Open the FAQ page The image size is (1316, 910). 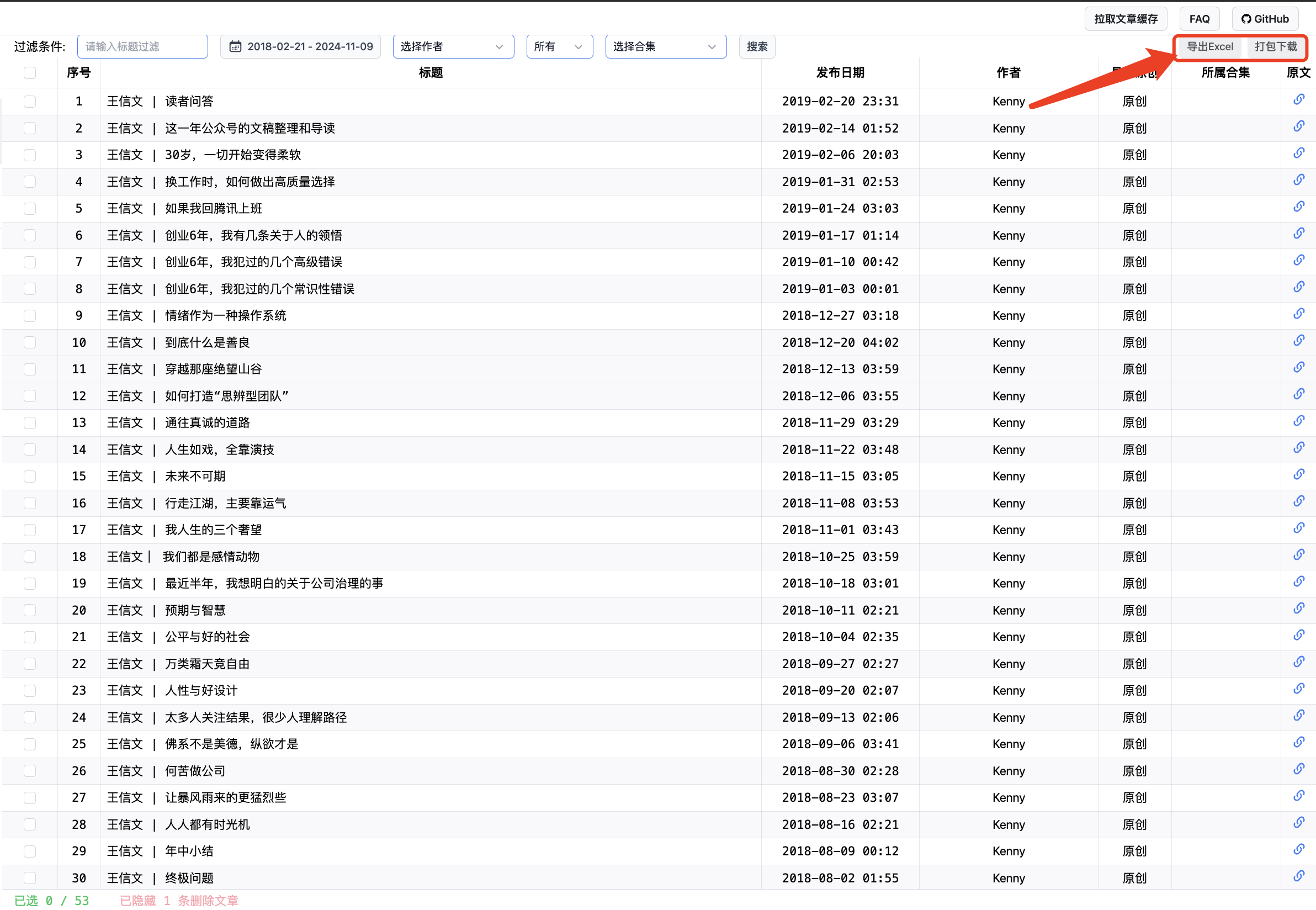point(1199,19)
